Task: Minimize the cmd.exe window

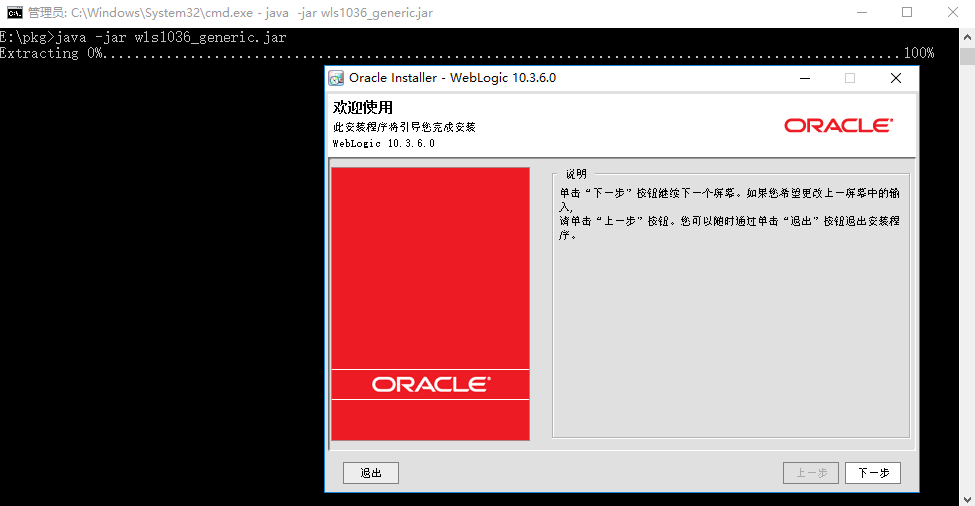Action: (x=862, y=12)
